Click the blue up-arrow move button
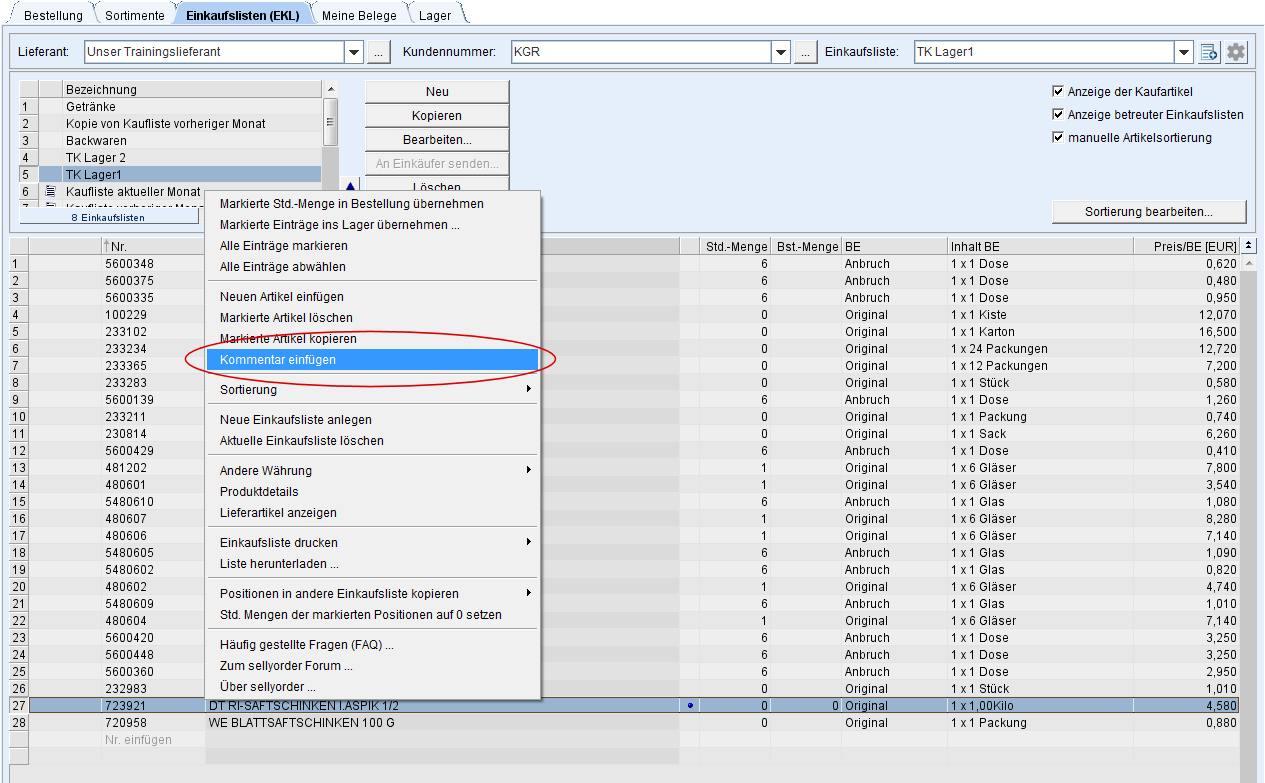 click(350, 186)
